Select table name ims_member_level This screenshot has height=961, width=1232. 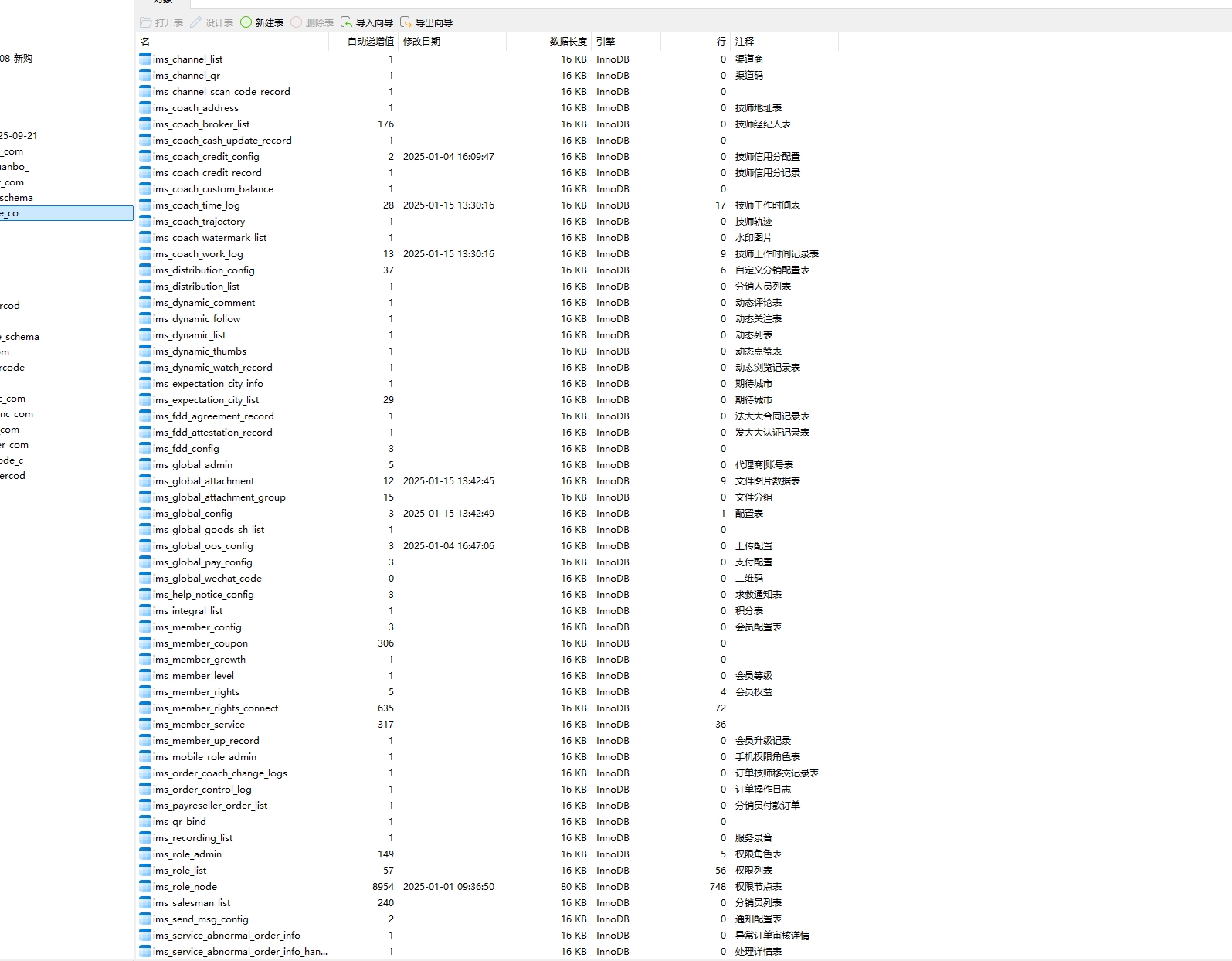tap(193, 675)
